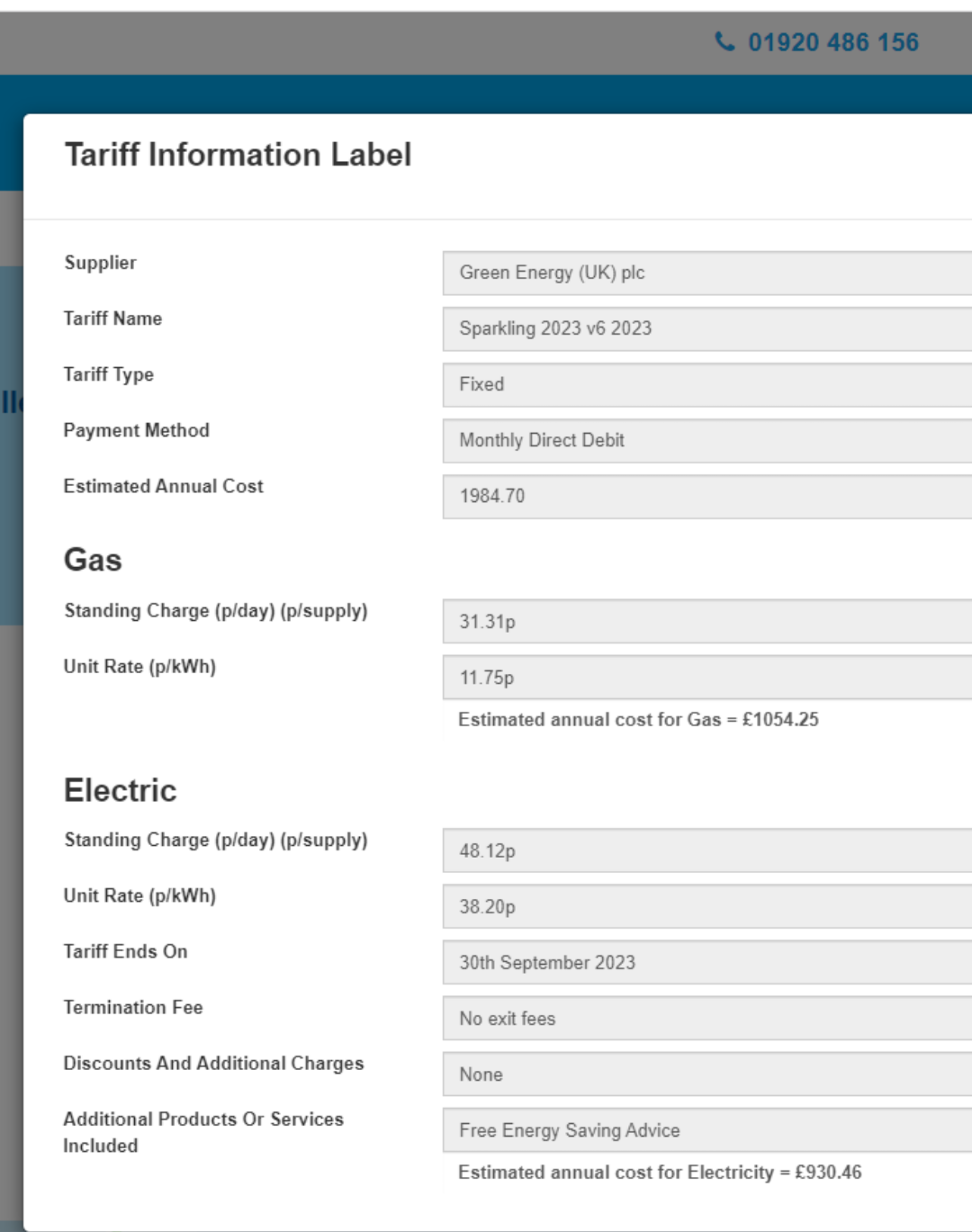
Task: Click the Tariff Ends On date field
Action: point(706,962)
